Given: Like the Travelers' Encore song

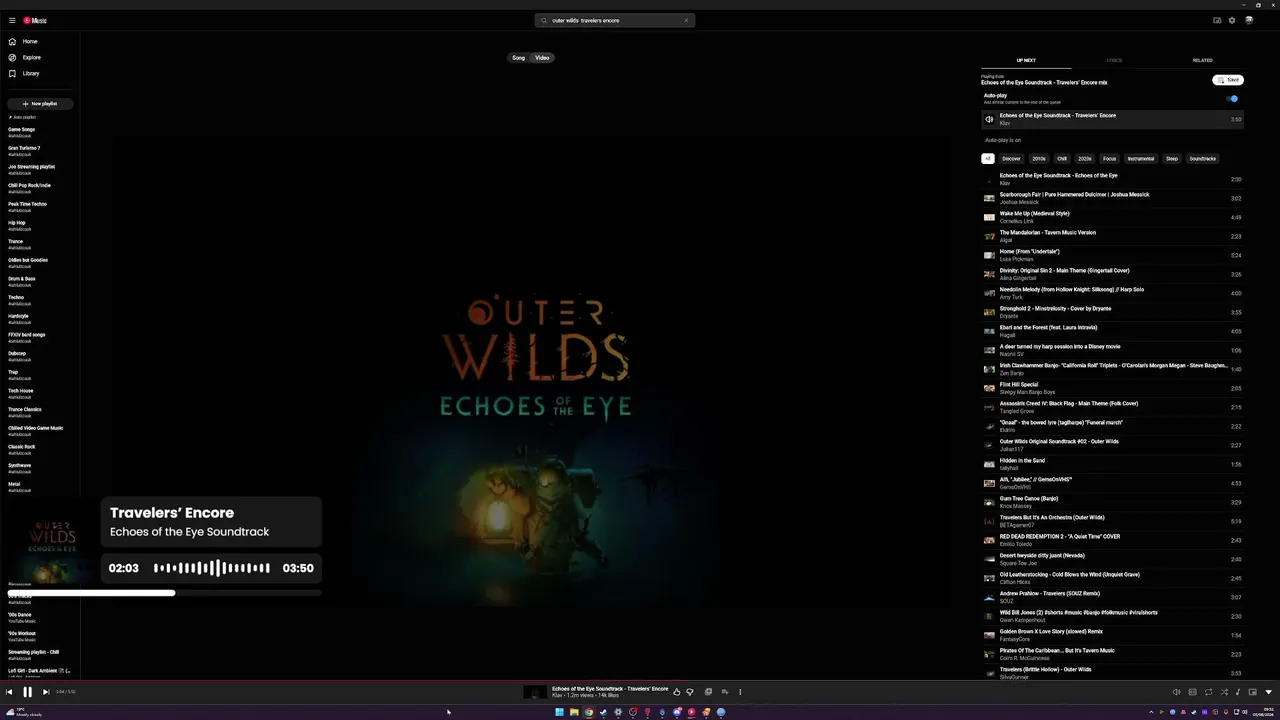Looking at the screenshot, I should click(x=677, y=692).
